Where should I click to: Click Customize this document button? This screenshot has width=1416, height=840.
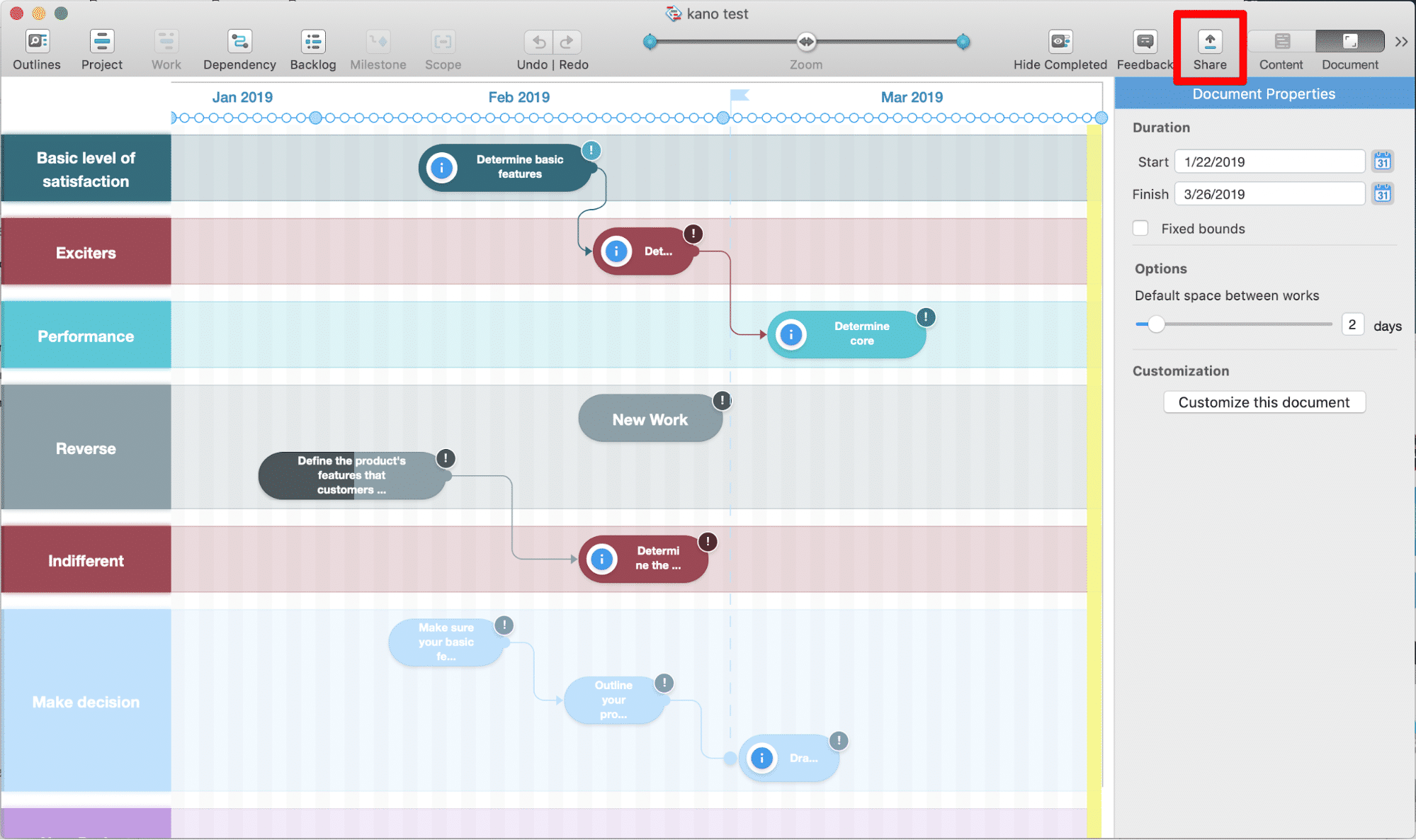click(x=1264, y=402)
